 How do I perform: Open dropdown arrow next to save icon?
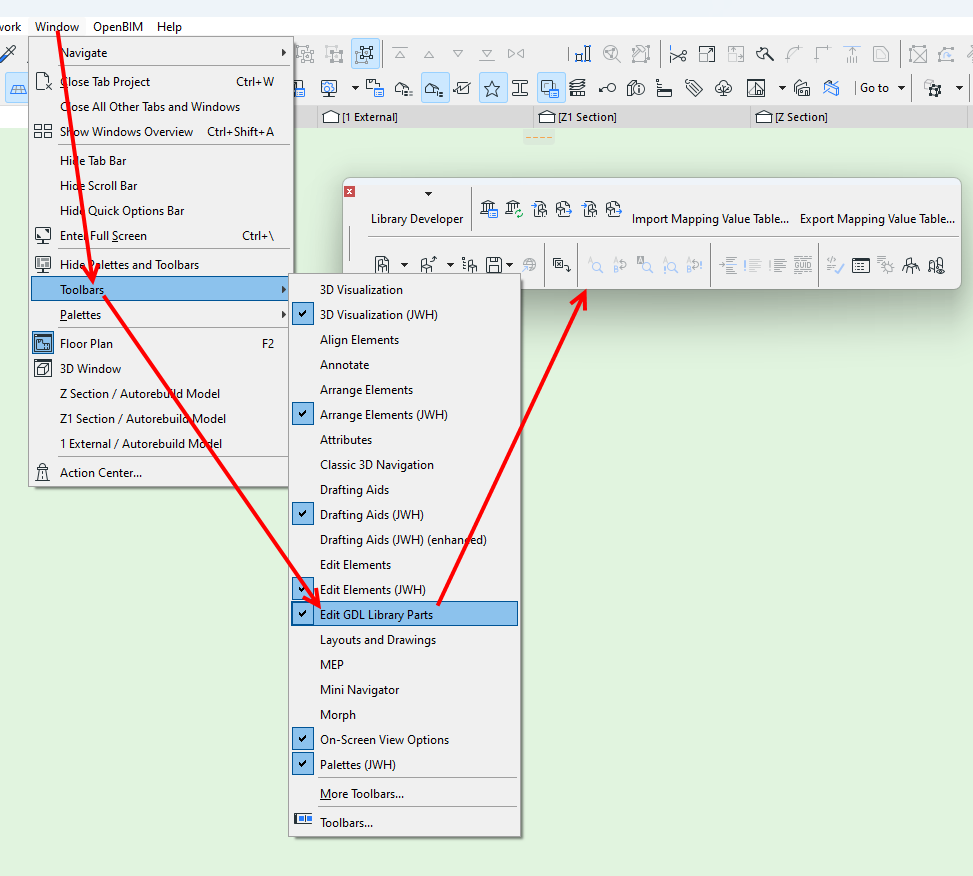coord(509,266)
